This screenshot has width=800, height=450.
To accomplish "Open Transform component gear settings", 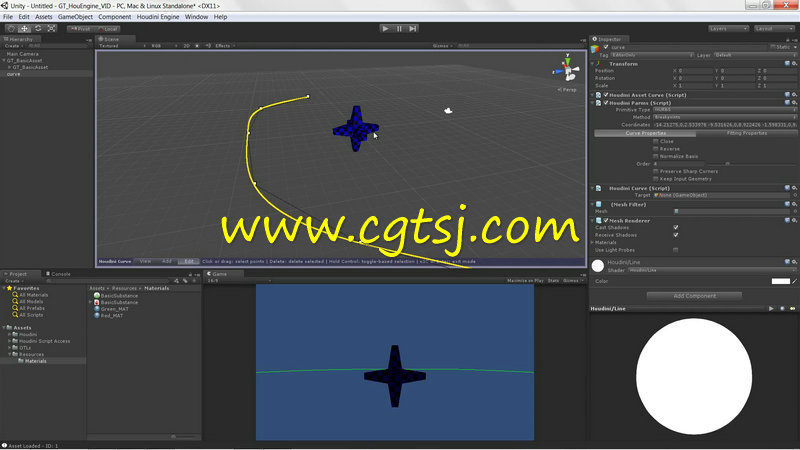I will point(794,64).
